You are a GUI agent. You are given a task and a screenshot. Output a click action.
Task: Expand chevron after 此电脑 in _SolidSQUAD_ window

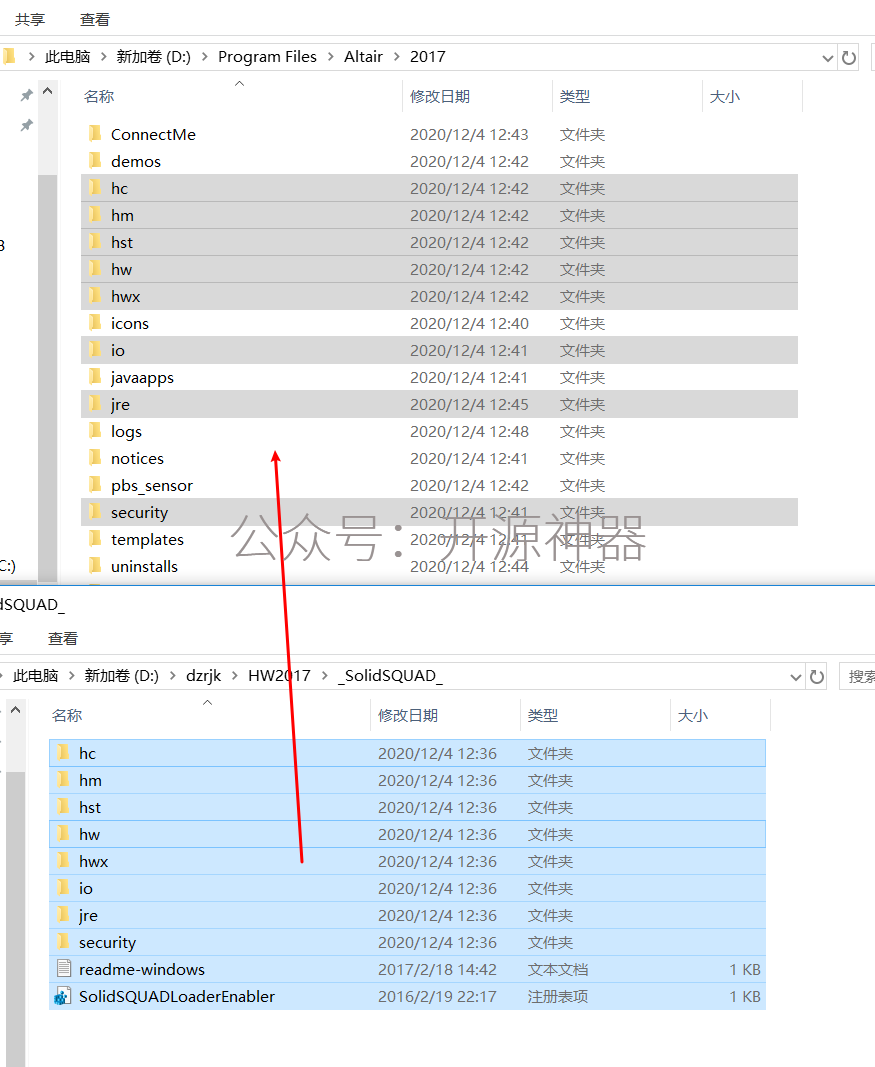71,675
